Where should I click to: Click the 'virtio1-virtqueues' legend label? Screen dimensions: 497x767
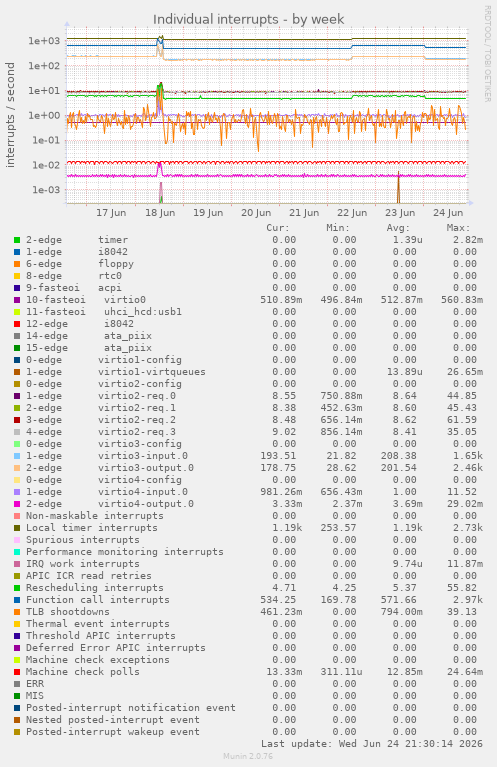click(152, 372)
